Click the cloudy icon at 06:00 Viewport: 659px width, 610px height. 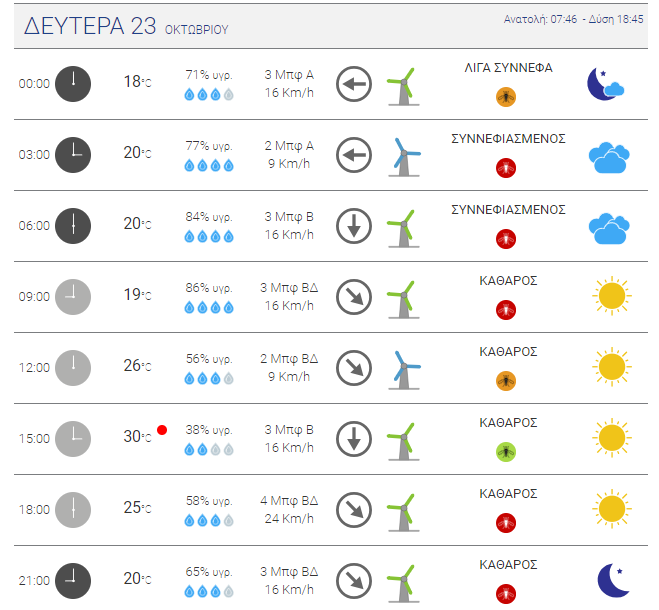click(x=609, y=228)
